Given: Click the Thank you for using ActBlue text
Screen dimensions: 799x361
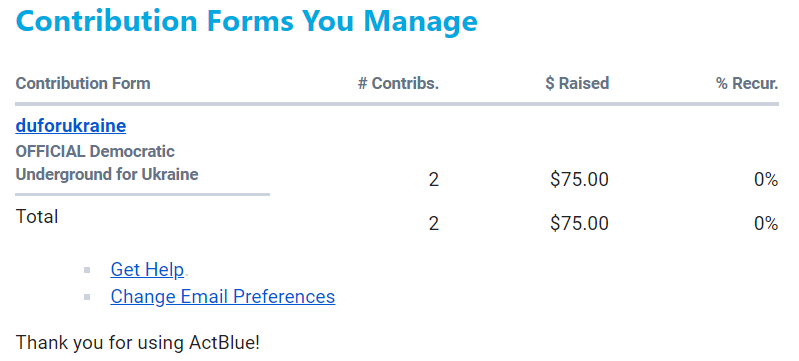Looking at the screenshot, I should 138,342.
